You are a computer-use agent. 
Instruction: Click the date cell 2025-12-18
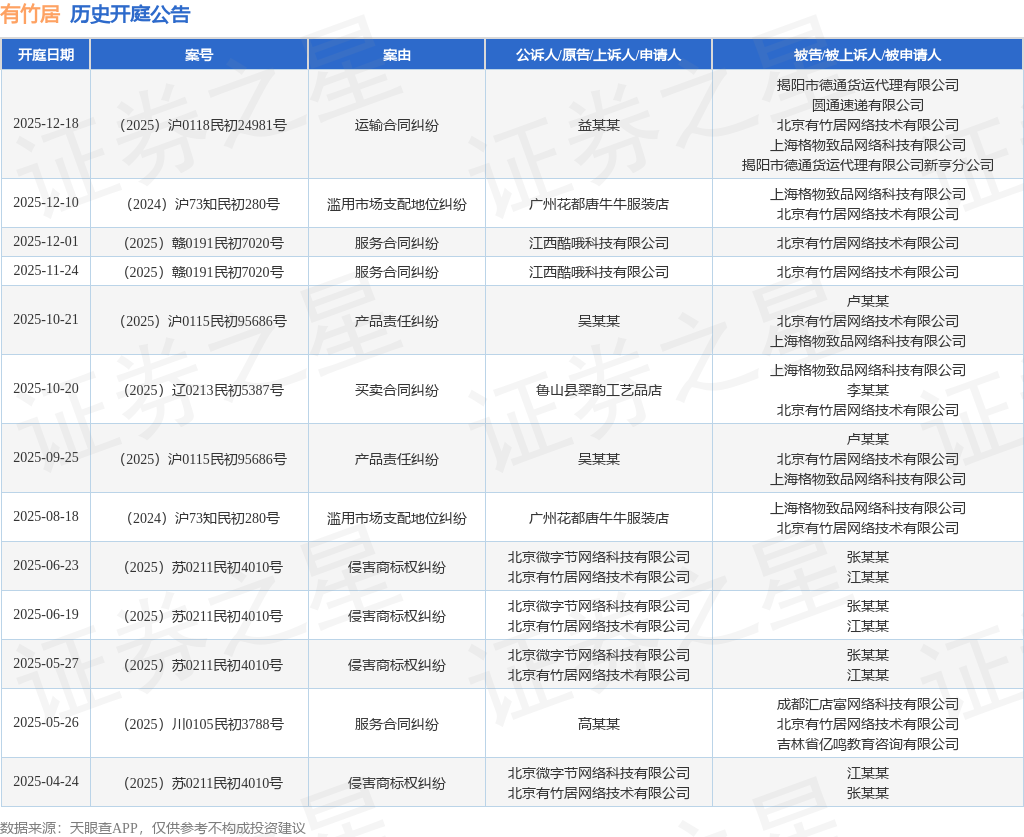46,123
